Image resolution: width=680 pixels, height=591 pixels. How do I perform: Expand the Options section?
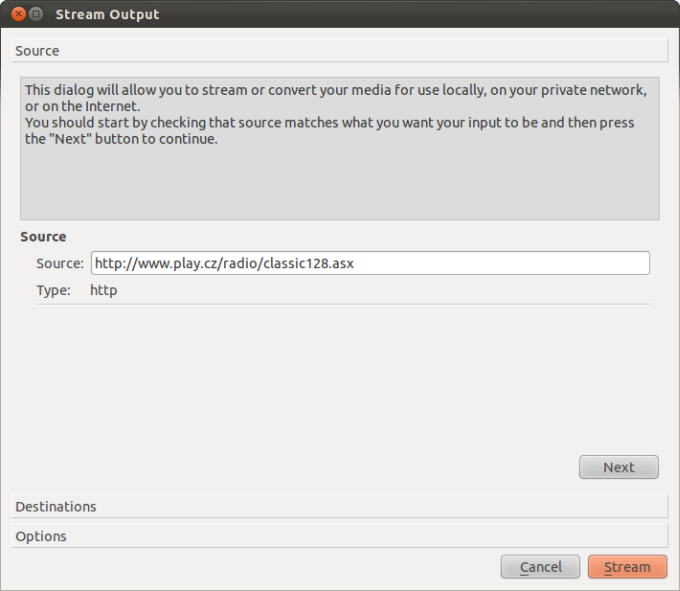click(339, 536)
